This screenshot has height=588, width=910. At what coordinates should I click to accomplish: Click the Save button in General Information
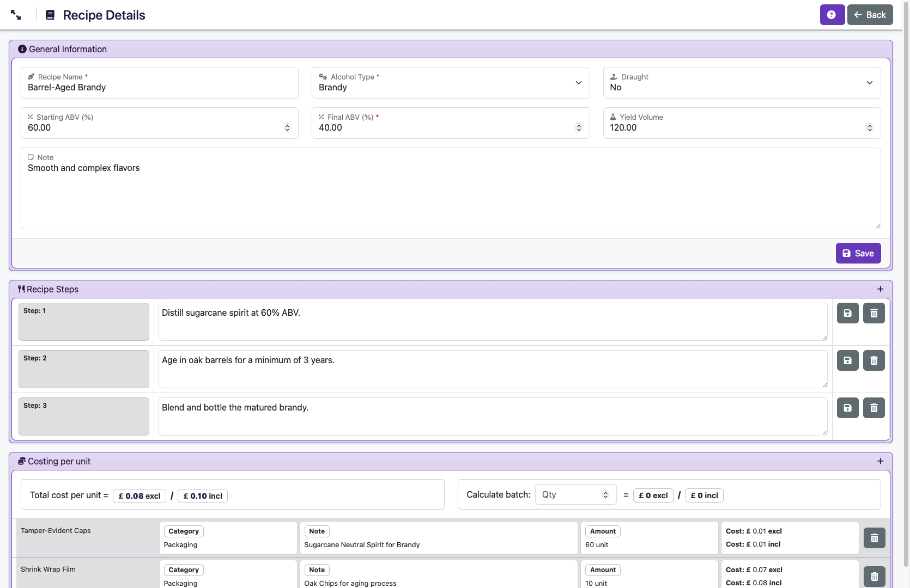(x=858, y=253)
